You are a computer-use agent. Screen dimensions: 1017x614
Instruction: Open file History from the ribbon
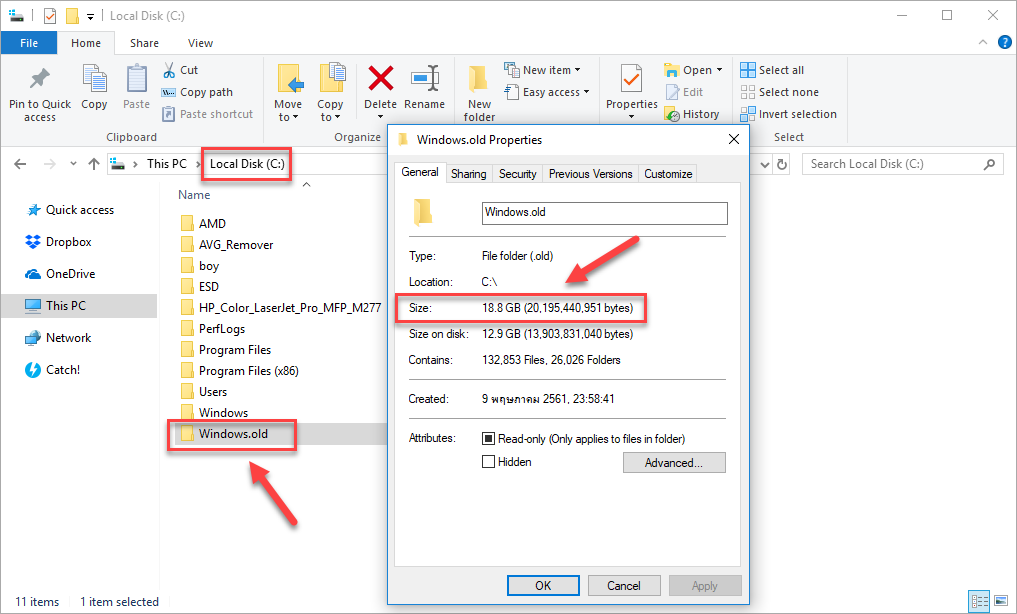(x=692, y=114)
